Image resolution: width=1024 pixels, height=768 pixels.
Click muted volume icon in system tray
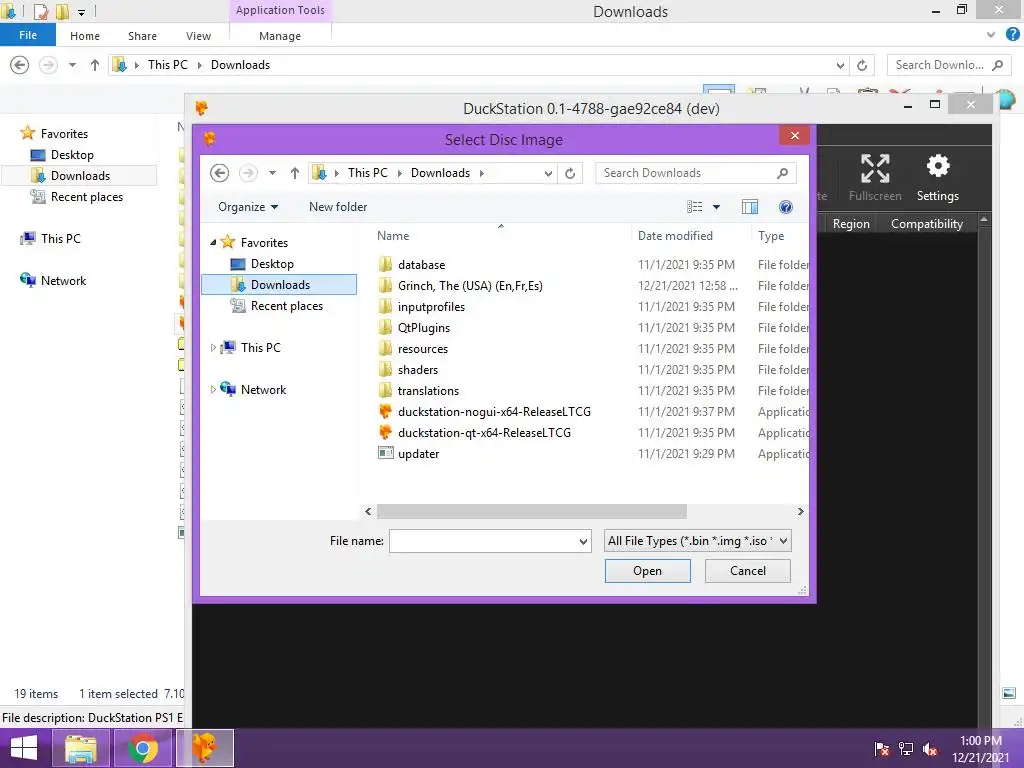point(930,749)
